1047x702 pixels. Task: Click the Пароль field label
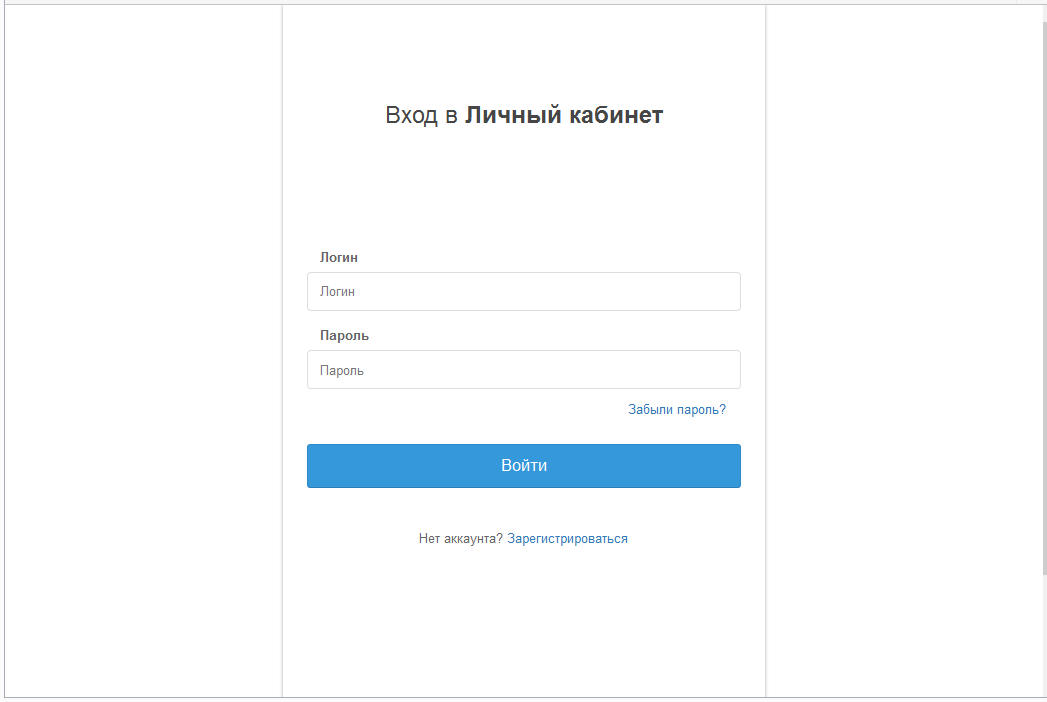[344, 336]
